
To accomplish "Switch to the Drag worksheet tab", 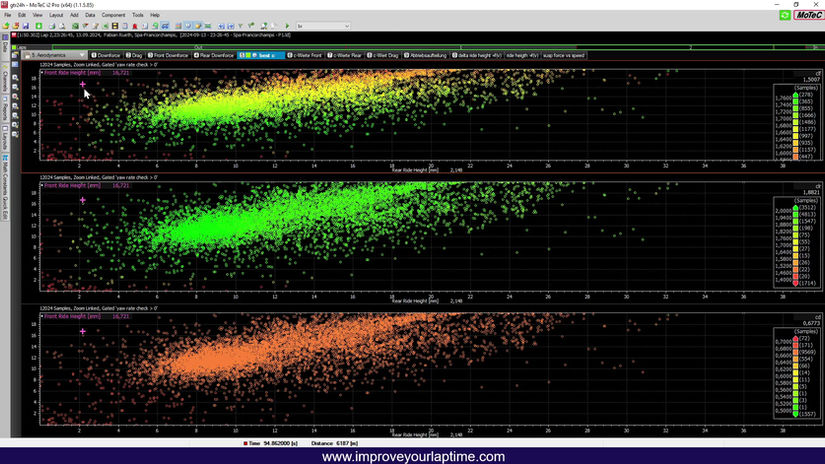I will click(134, 55).
